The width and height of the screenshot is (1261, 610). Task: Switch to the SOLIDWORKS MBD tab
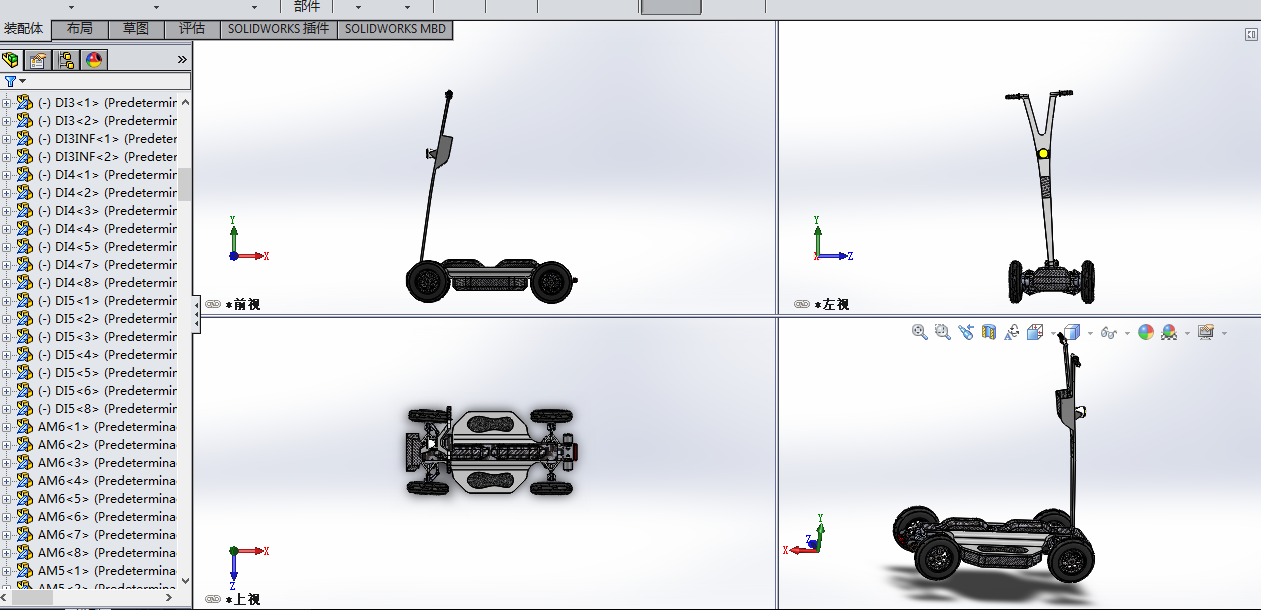click(x=395, y=29)
